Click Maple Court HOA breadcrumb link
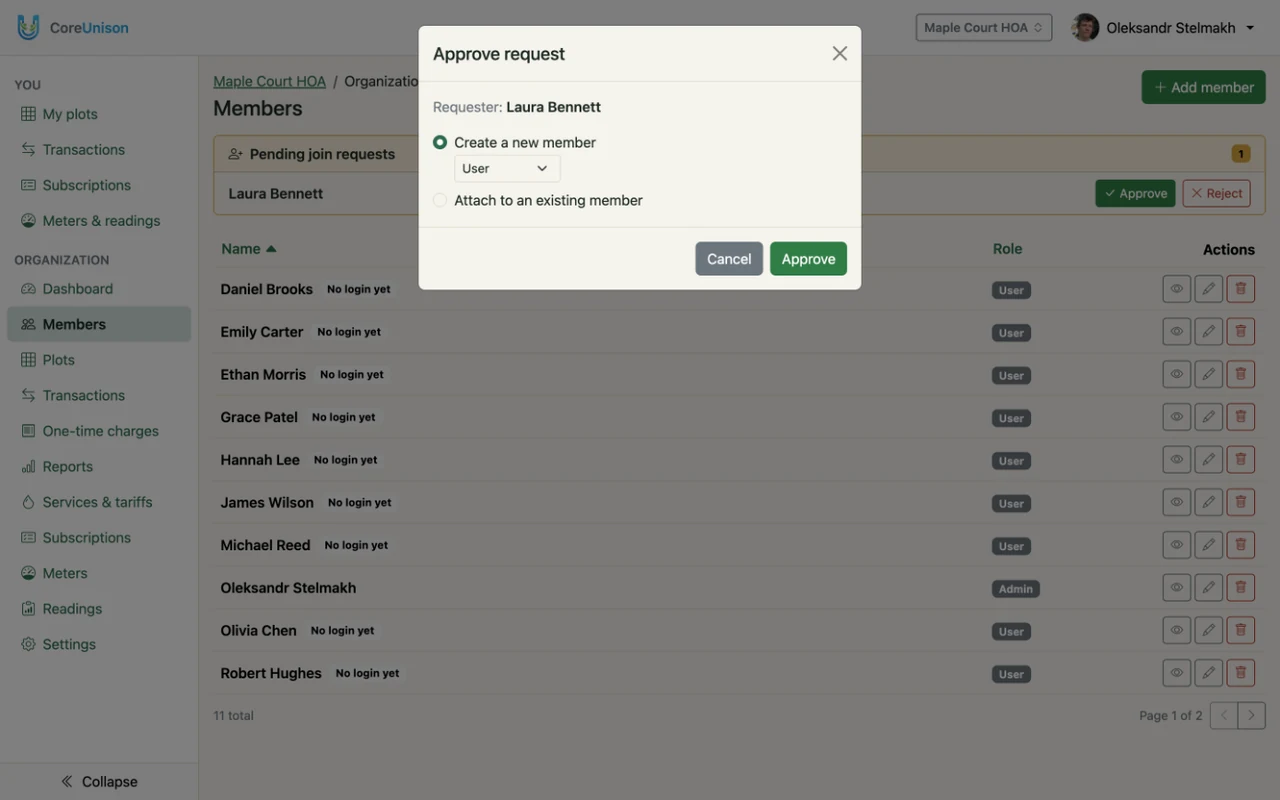Screen dimensions: 1280x800 point(270,81)
